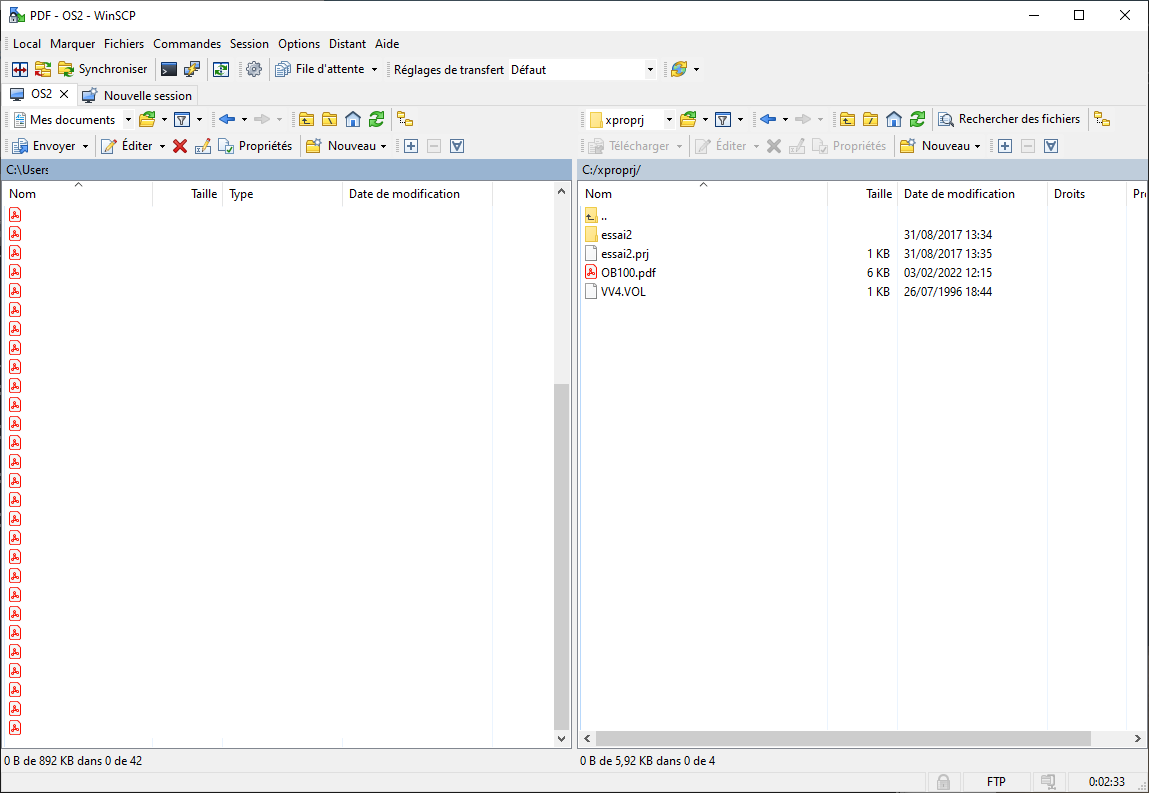Expand the remote xproprj directory dropdown
Viewport: 1149px width, 793px height.
(669, 120)
